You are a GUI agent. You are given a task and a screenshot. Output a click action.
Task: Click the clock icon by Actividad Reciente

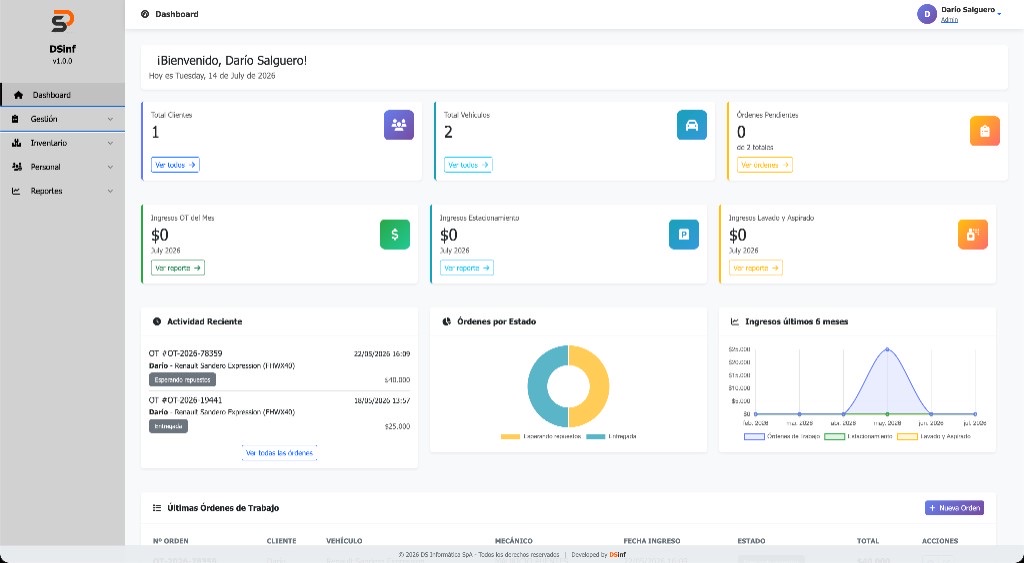157,321
